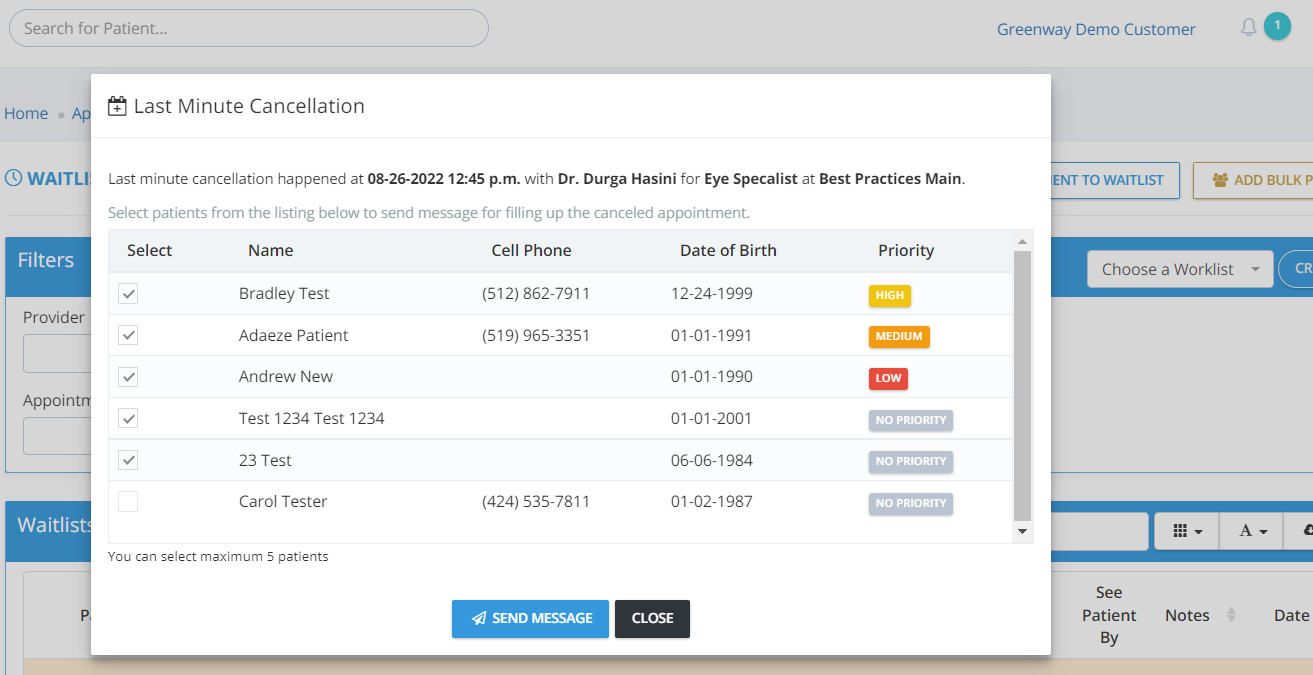Click the scroll up arrow in patient list
This screenshot has width=1313, height=675.
pyautogui.click(x=1022, y=241)
